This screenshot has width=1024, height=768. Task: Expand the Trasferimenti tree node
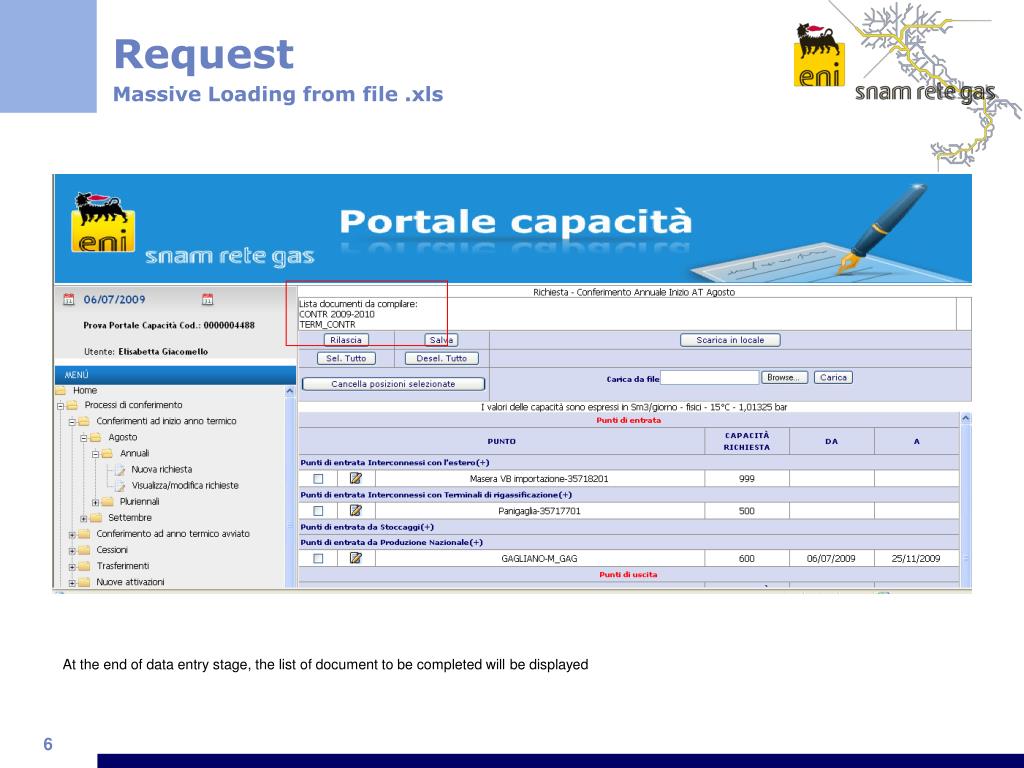point(72,567)
